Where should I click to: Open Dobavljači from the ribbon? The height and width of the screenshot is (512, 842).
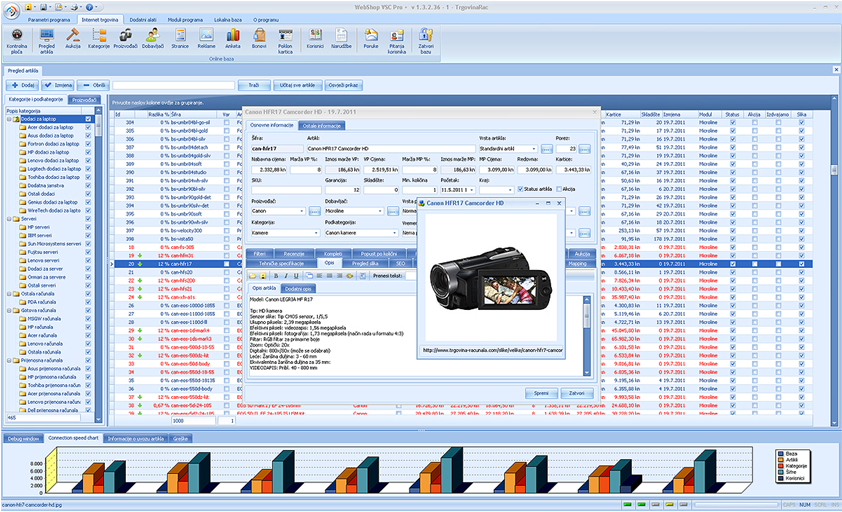coord(153,39)
